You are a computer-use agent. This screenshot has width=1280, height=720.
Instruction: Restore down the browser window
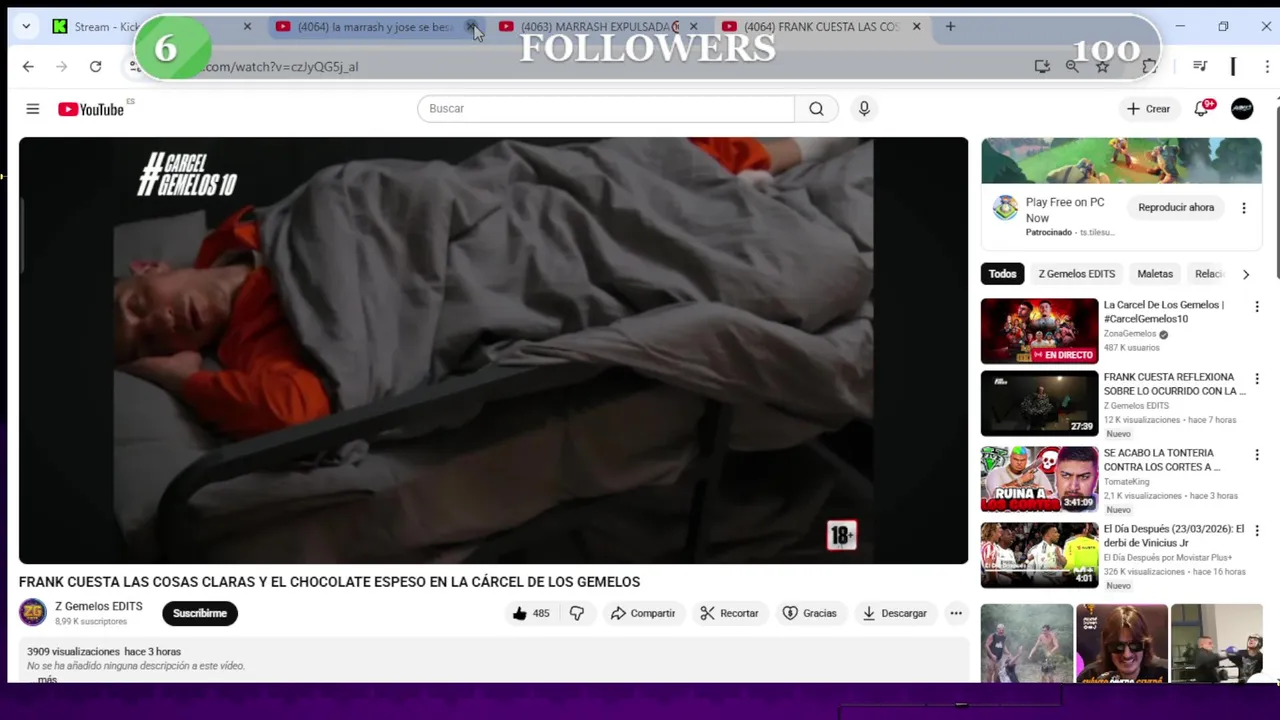click(1223, 26)
